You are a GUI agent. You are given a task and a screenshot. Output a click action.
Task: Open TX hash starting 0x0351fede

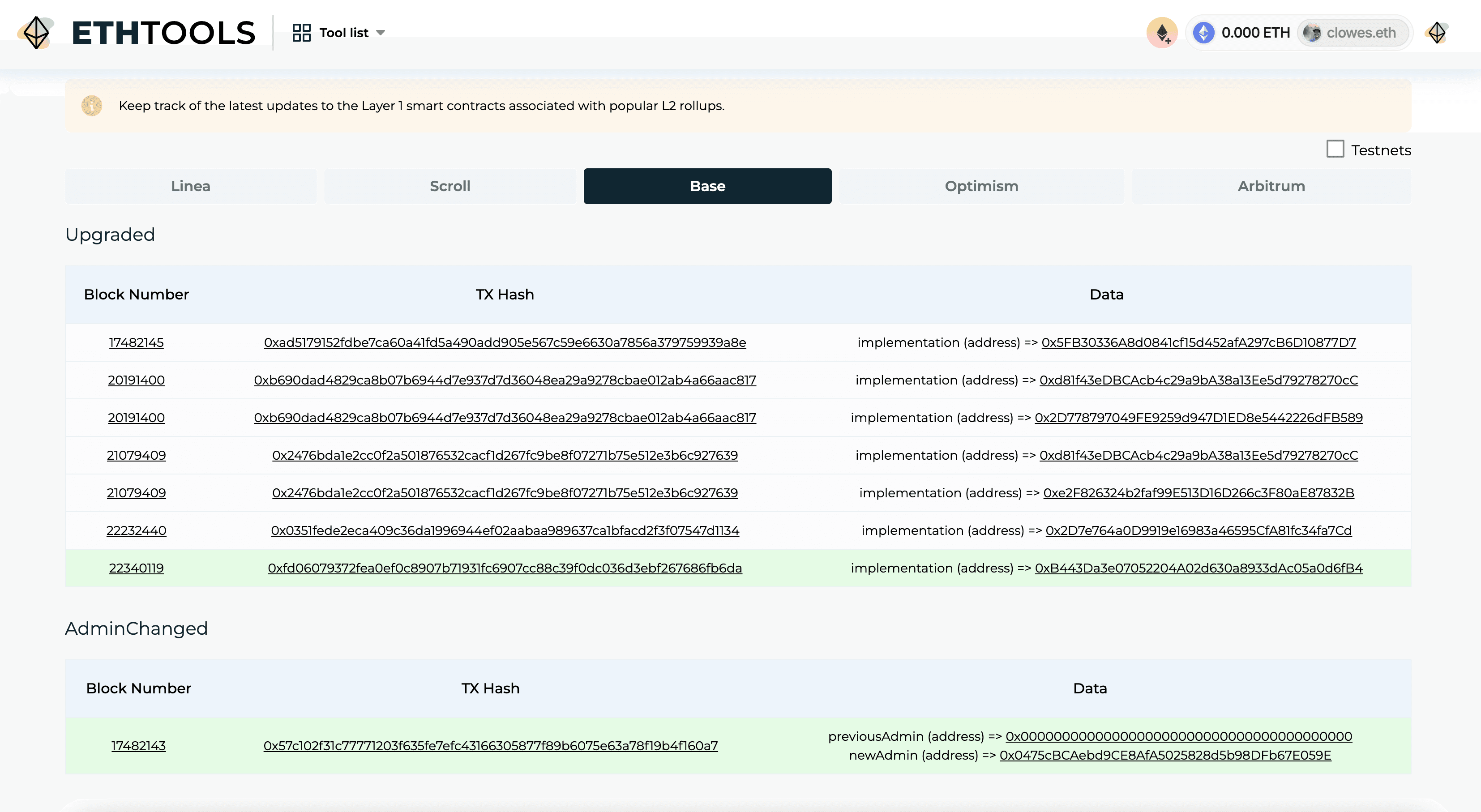(x=505, y=530)
